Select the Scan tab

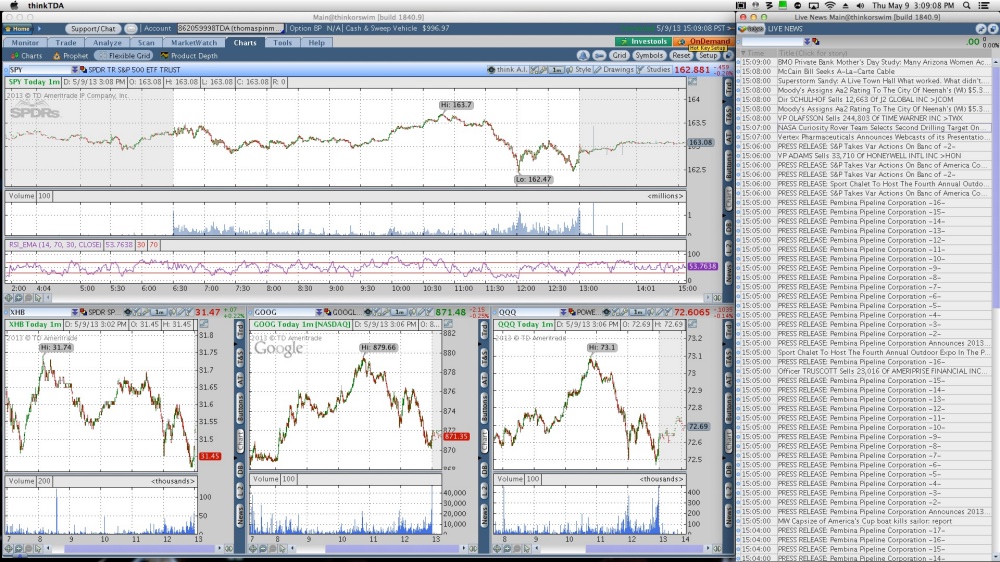click(146, 43)
